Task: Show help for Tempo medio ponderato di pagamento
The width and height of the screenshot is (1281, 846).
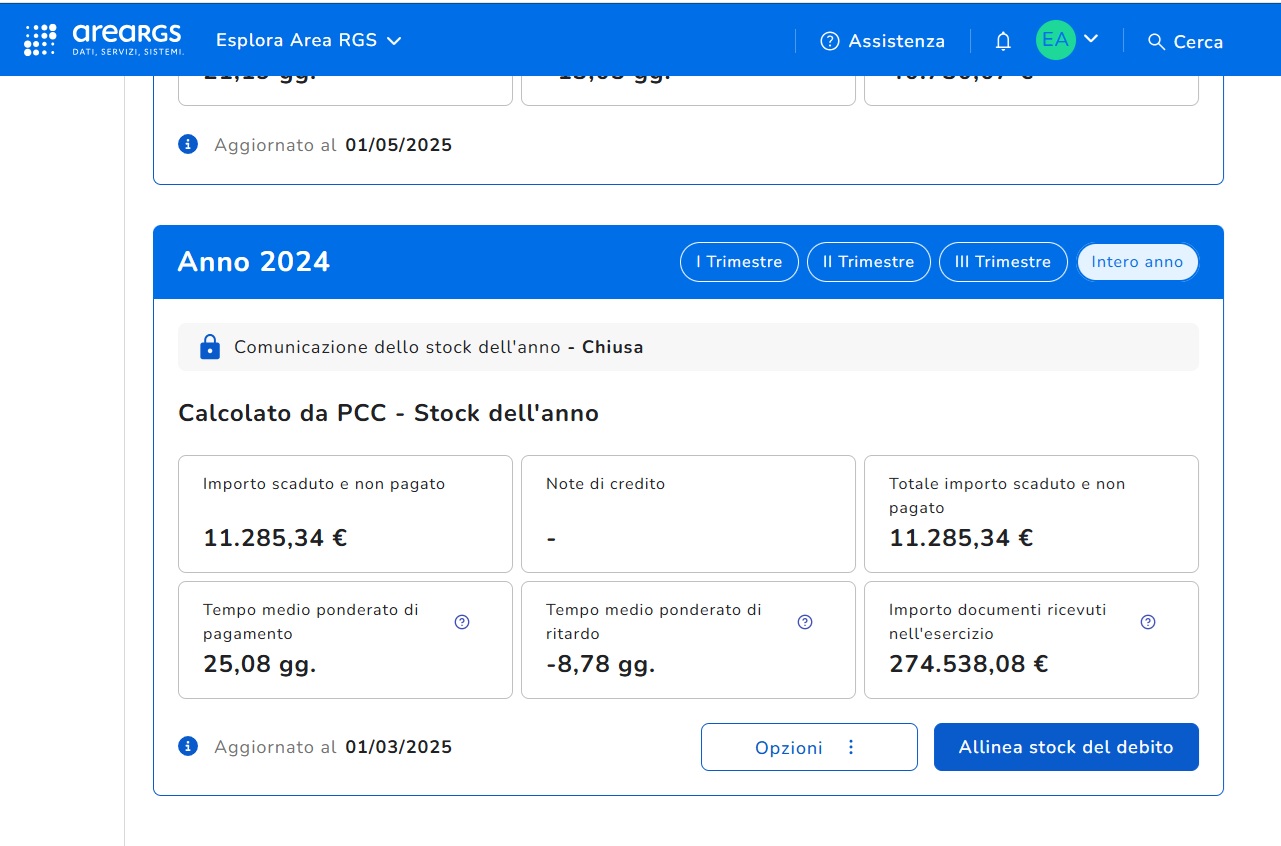Action: [462, 622]
